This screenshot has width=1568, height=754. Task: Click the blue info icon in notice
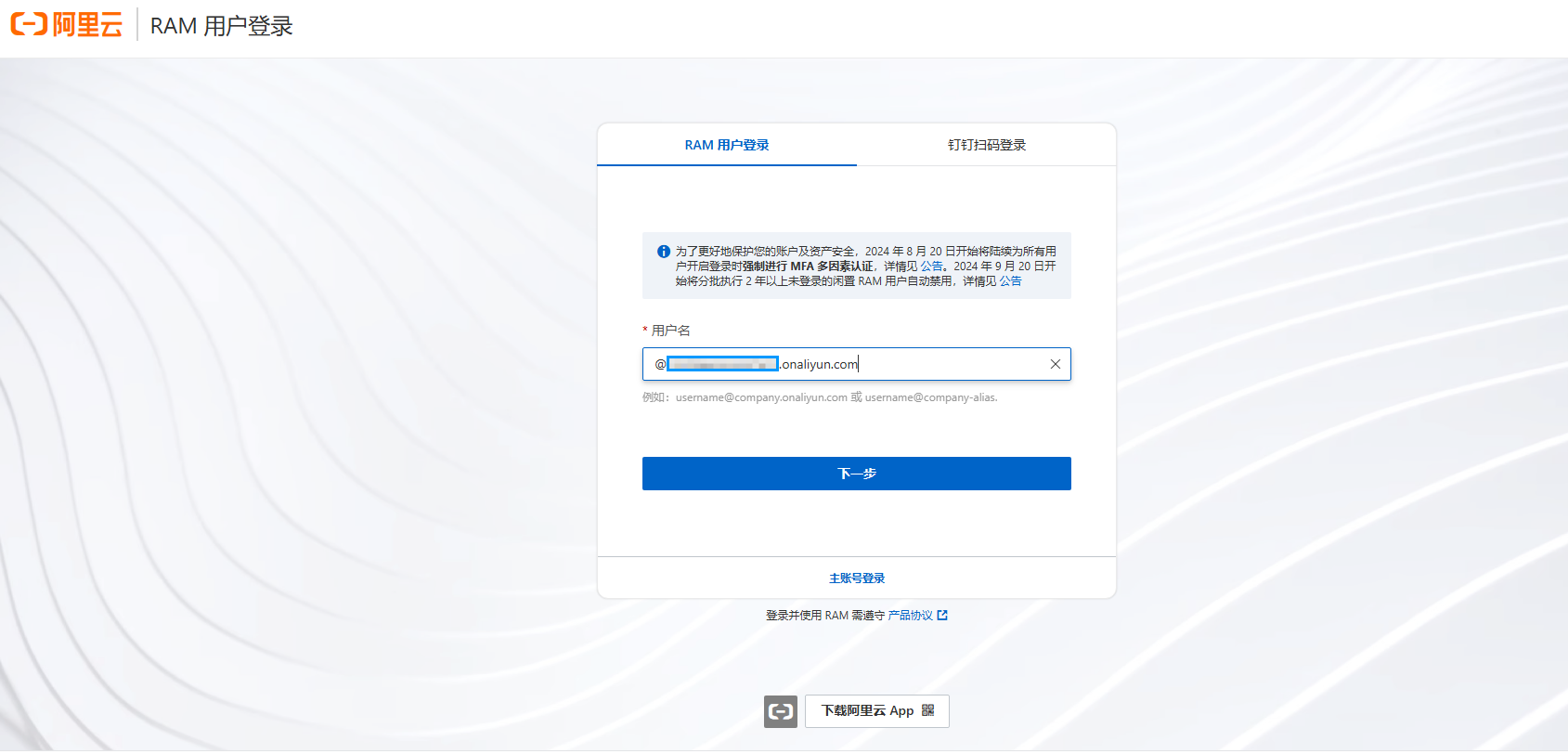pos(664,252)
